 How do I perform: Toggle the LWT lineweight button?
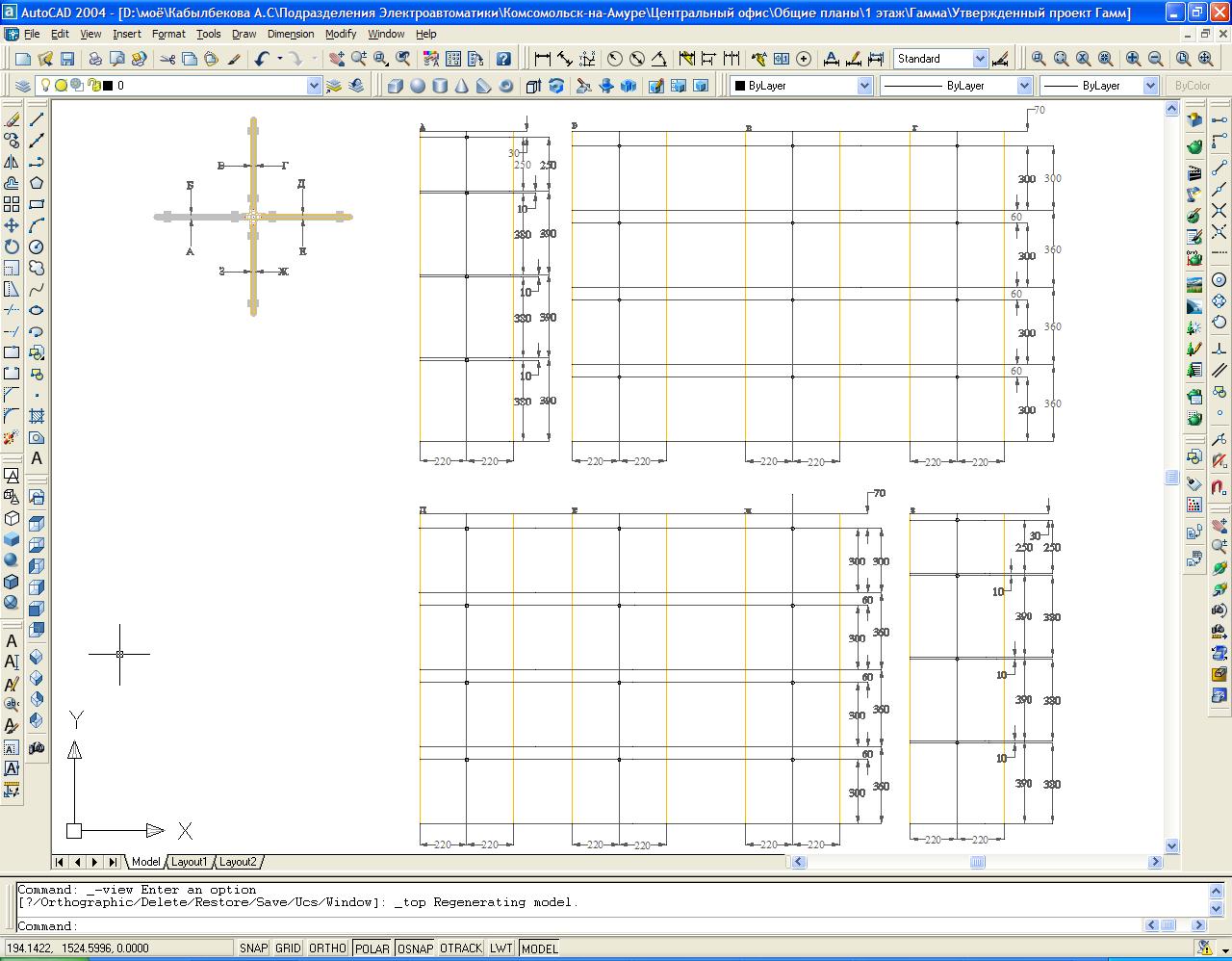500,948
